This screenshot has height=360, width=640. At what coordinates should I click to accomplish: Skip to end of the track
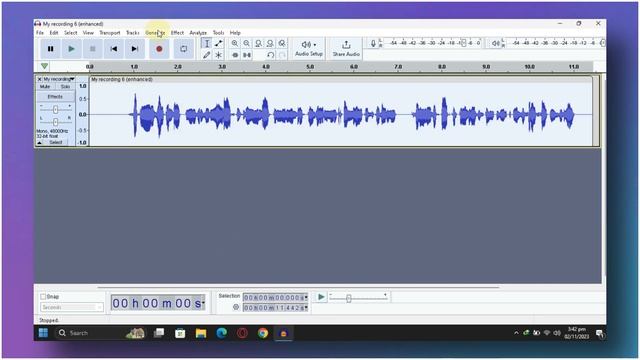pyautogui.click(x=135, y=49)
